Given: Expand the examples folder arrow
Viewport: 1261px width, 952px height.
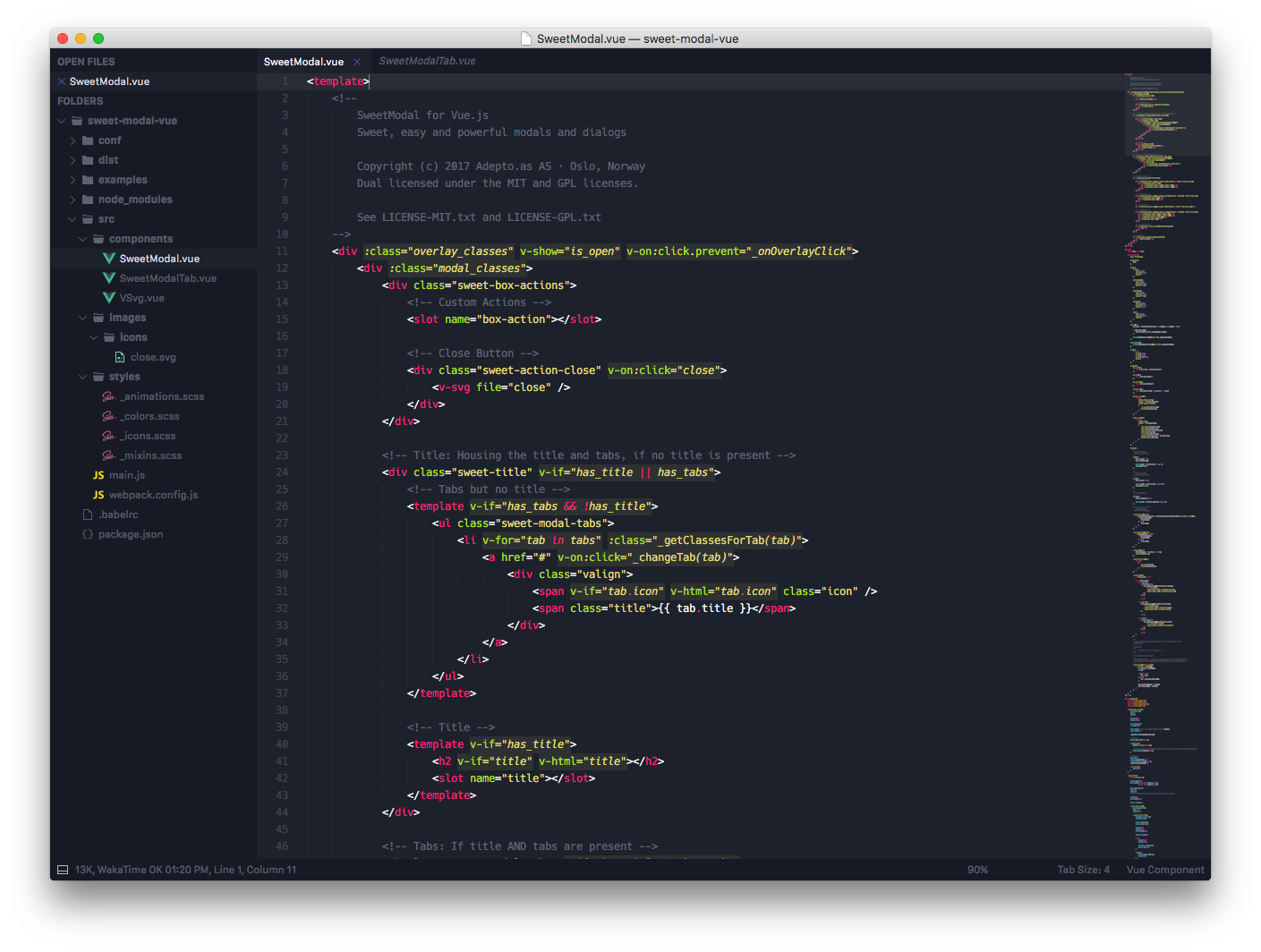Looking at the screenshot, I should point(72,180).
